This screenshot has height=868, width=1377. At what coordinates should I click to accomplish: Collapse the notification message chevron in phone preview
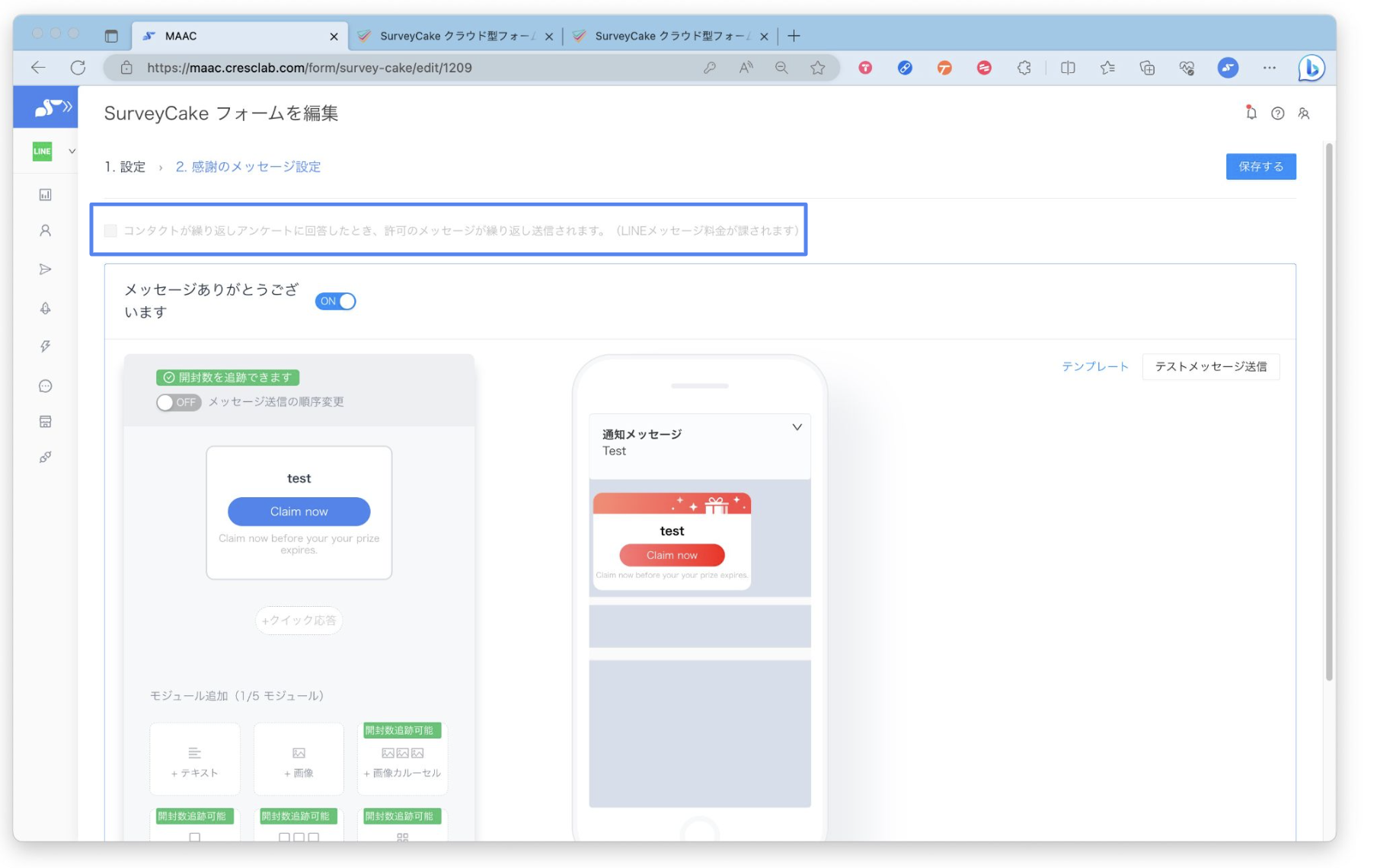pos(797,427)
